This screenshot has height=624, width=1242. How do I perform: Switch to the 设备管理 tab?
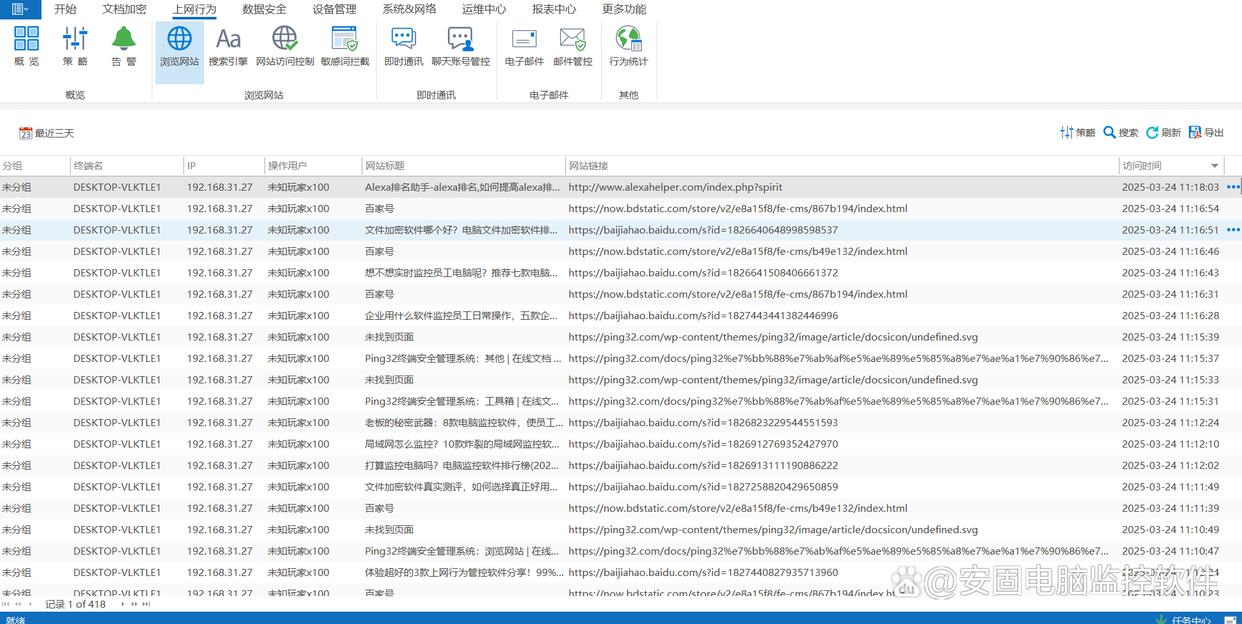pos(334,9)
